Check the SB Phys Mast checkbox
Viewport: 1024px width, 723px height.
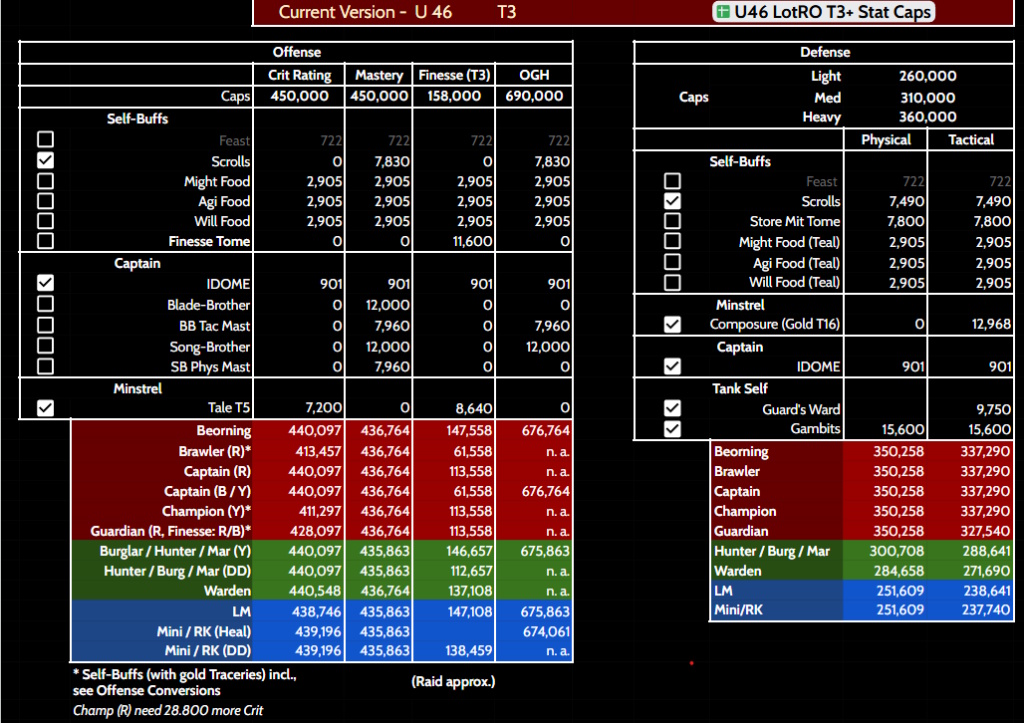click(45, 367)
